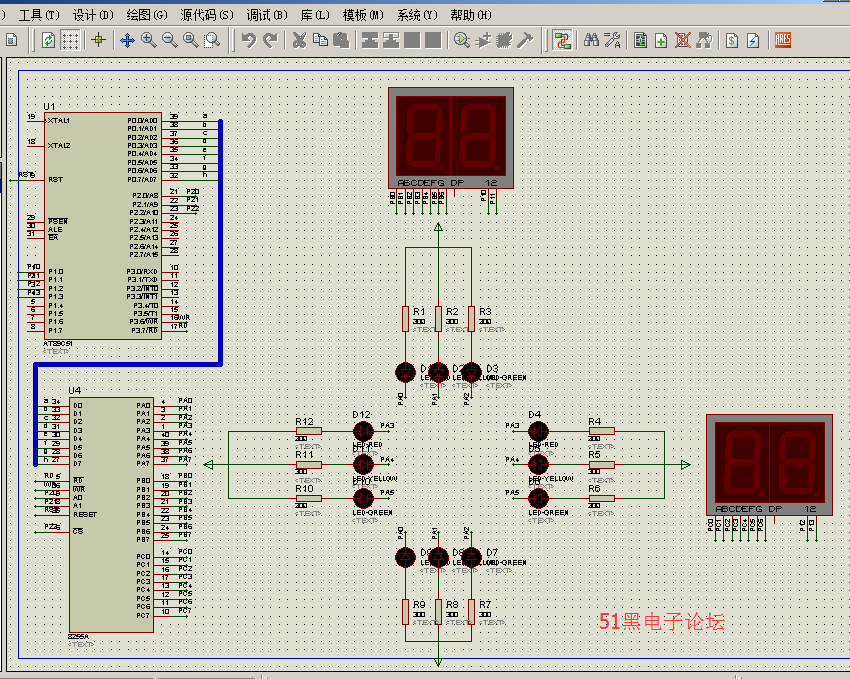
Task: Click the exit to parent sheet icon
Action: pyautogui.click(x=704, y=40)
